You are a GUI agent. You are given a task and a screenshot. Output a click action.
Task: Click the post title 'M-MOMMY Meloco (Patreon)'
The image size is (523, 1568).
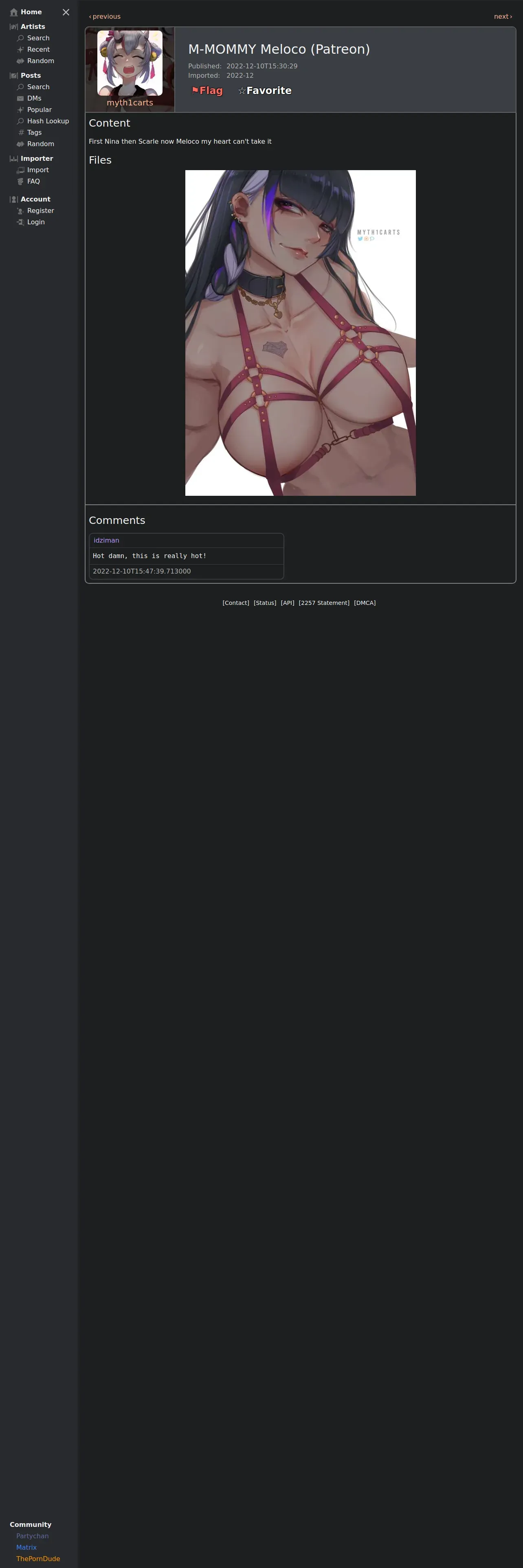click(x=279, y=49)
